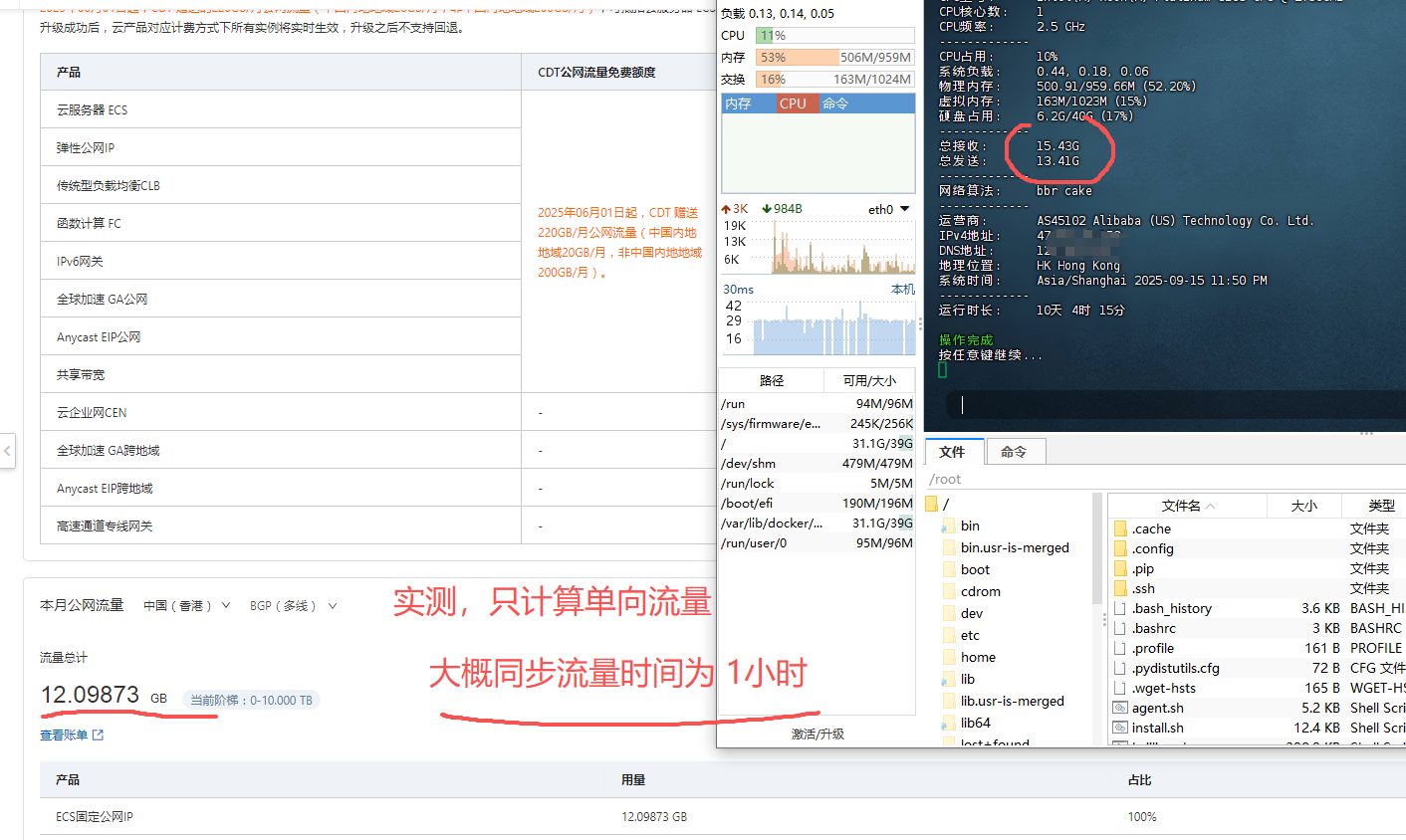Select the .bashrc file icon
The width and height of the screenshot is (1406, 840).
tap(1120, 628)
